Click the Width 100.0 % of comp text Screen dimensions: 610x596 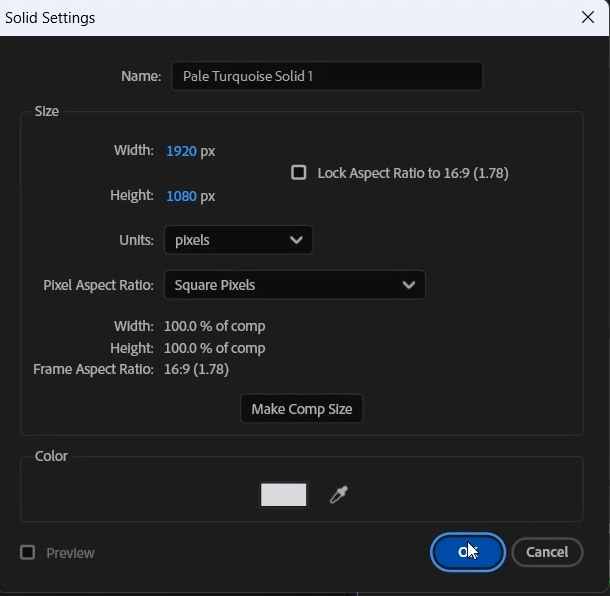coord(214,326)
